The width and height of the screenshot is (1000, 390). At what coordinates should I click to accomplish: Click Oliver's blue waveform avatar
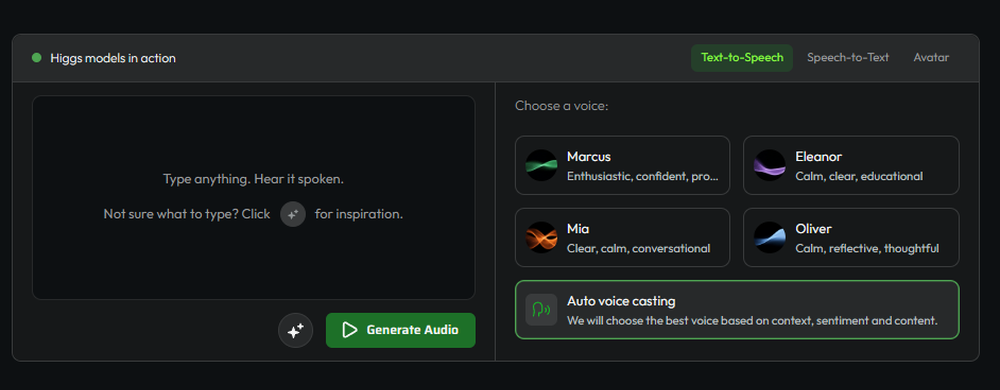770,237
